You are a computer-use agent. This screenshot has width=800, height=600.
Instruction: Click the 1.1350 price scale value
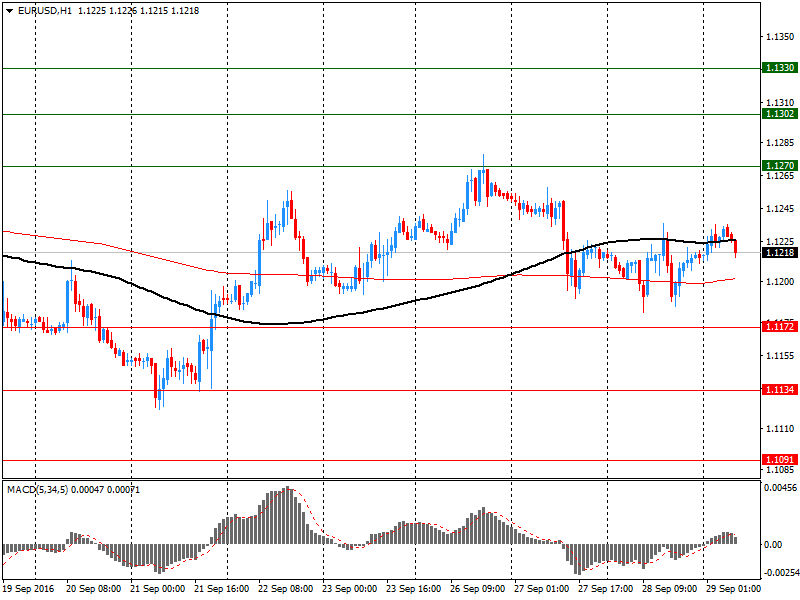click(780, 37)
